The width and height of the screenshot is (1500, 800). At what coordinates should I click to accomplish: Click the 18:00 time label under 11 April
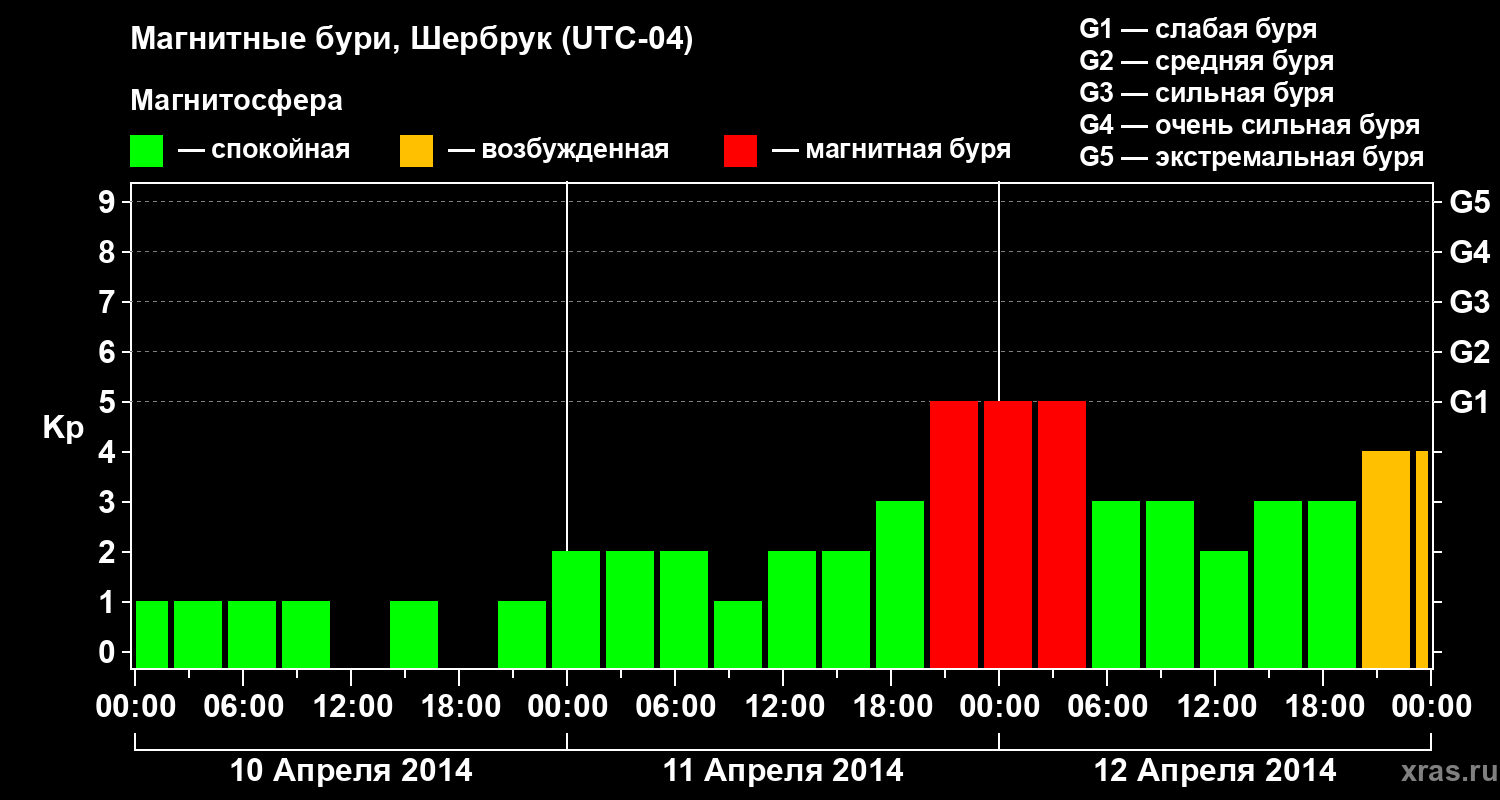(891, 707)
